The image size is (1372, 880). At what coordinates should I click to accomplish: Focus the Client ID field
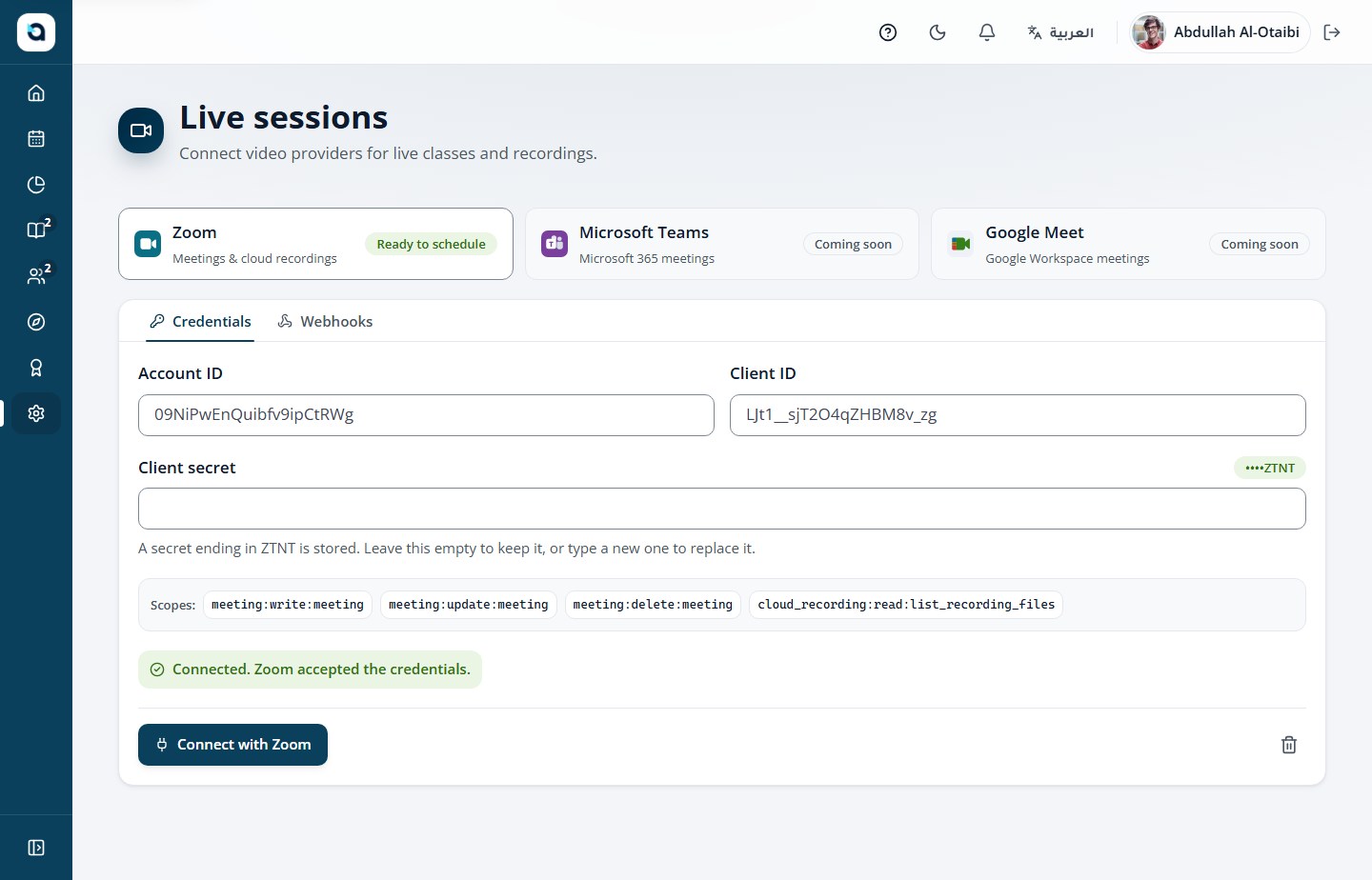1018,415
